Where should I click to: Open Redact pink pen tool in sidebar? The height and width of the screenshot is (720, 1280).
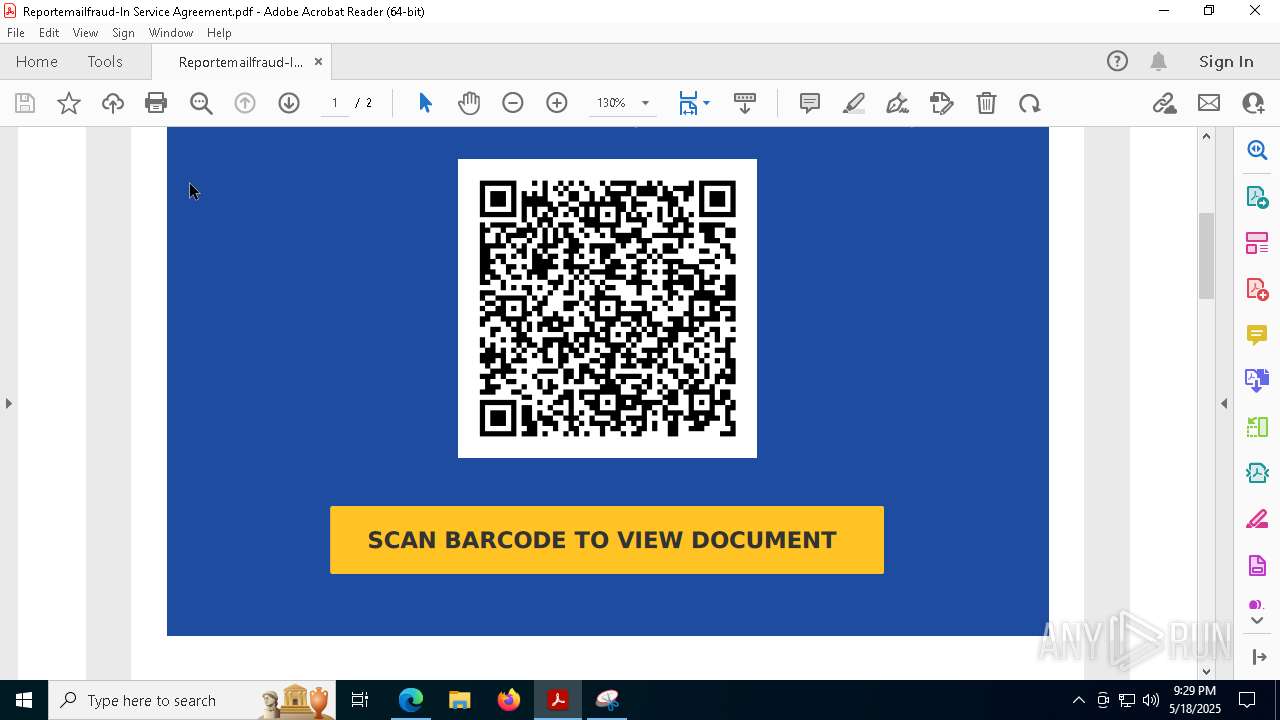[x=1257, y=519]
